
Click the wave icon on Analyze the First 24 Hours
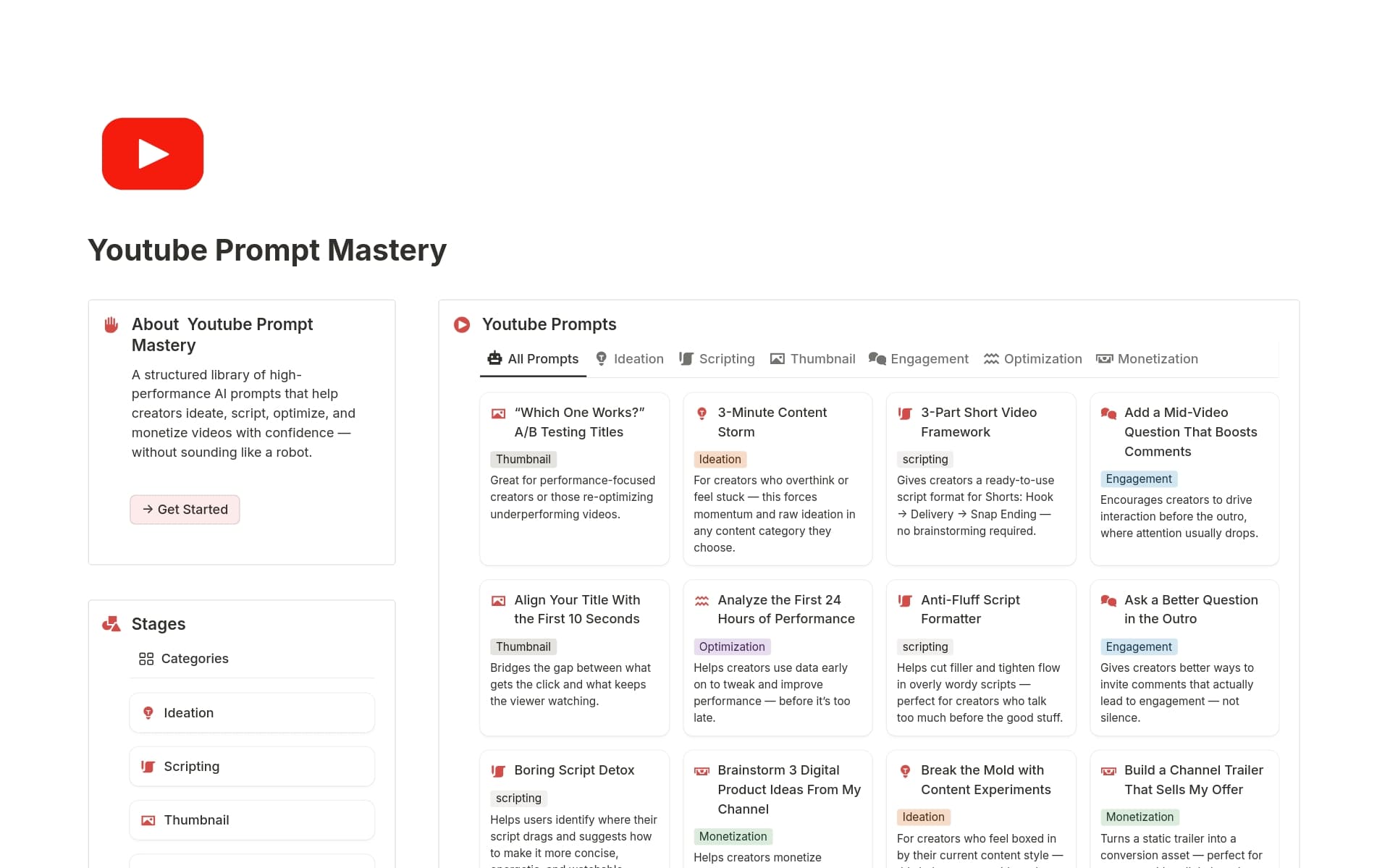click(701, 600)
